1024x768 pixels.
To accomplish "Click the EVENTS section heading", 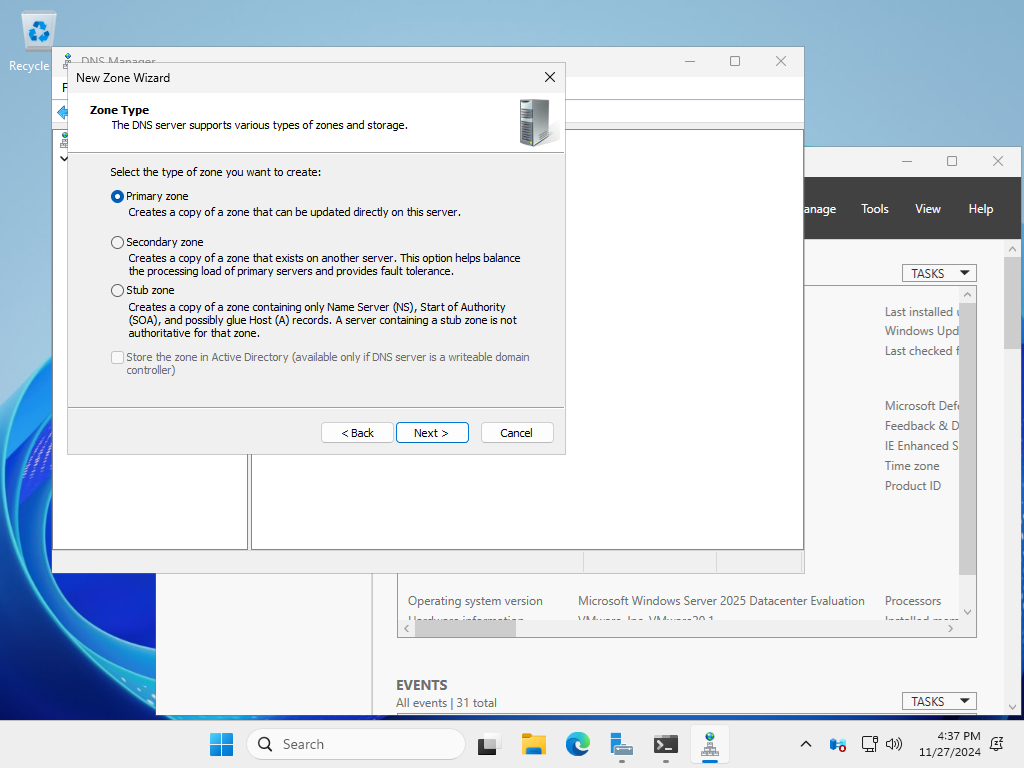I will point(421,685).
